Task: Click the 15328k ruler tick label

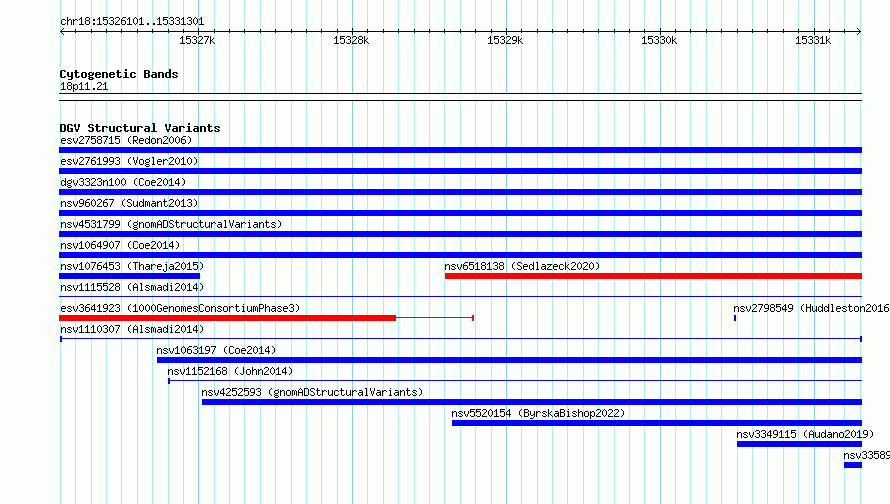Action: (x=351, y=40)
